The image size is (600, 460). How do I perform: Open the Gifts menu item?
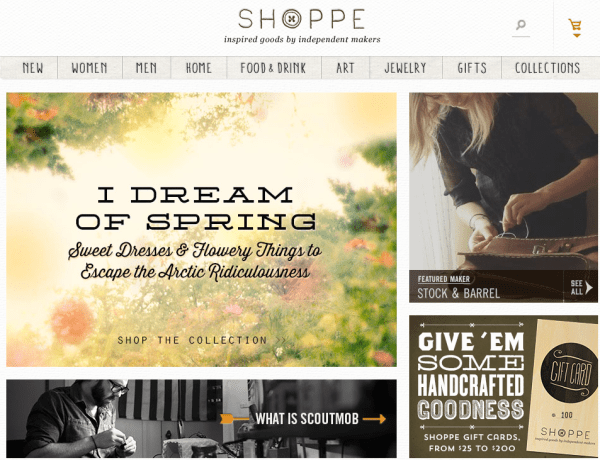point(472,68)
